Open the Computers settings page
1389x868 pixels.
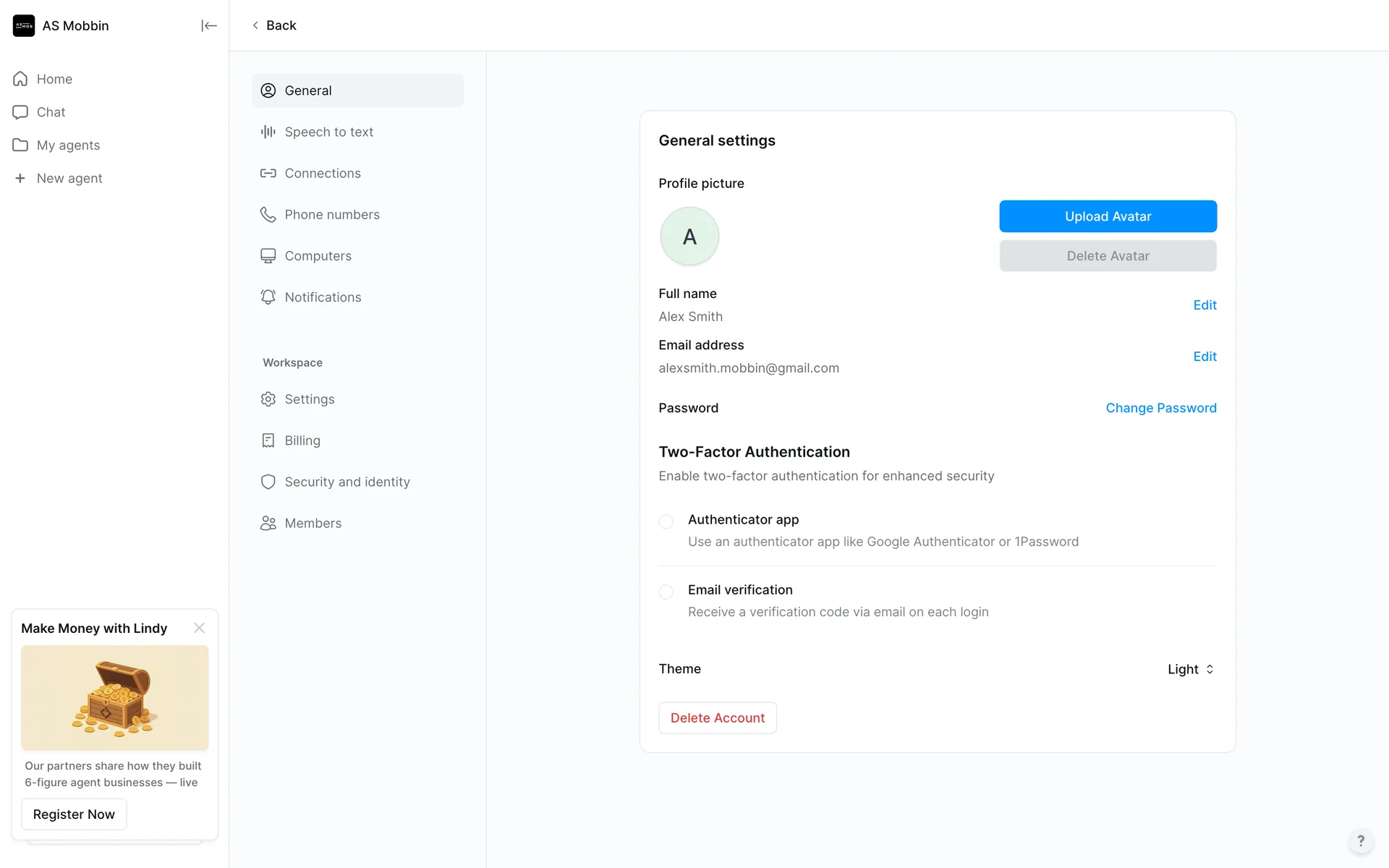click(318, 255)
